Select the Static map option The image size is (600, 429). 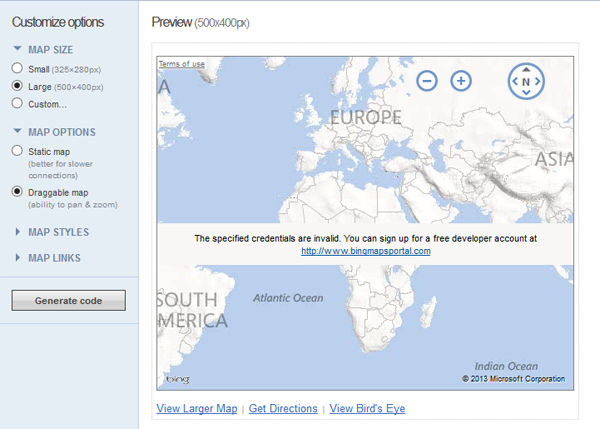pyautogui.click(x=17, y=151)
